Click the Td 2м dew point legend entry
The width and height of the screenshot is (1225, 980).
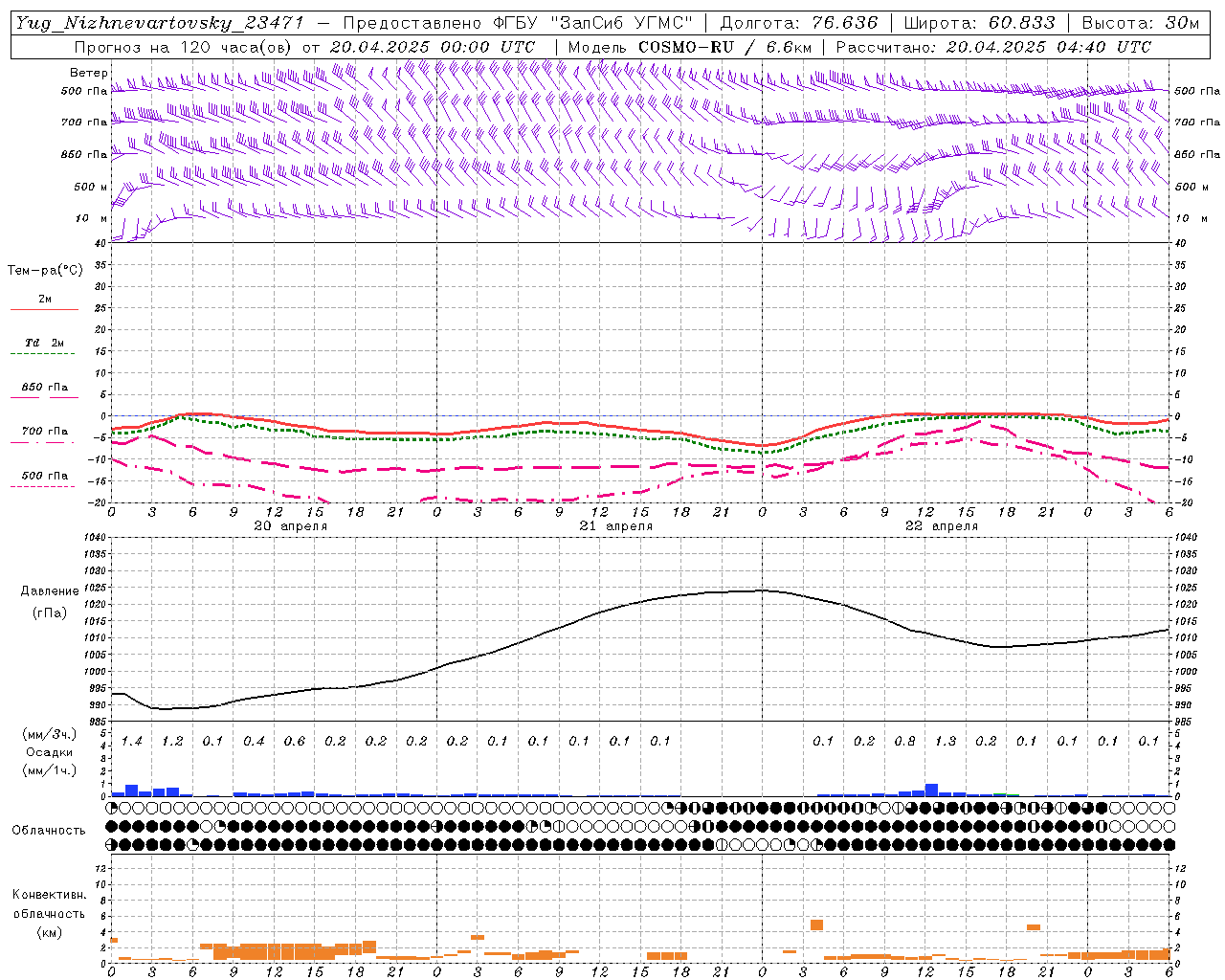pyautogui.click(x=44, y=346)
